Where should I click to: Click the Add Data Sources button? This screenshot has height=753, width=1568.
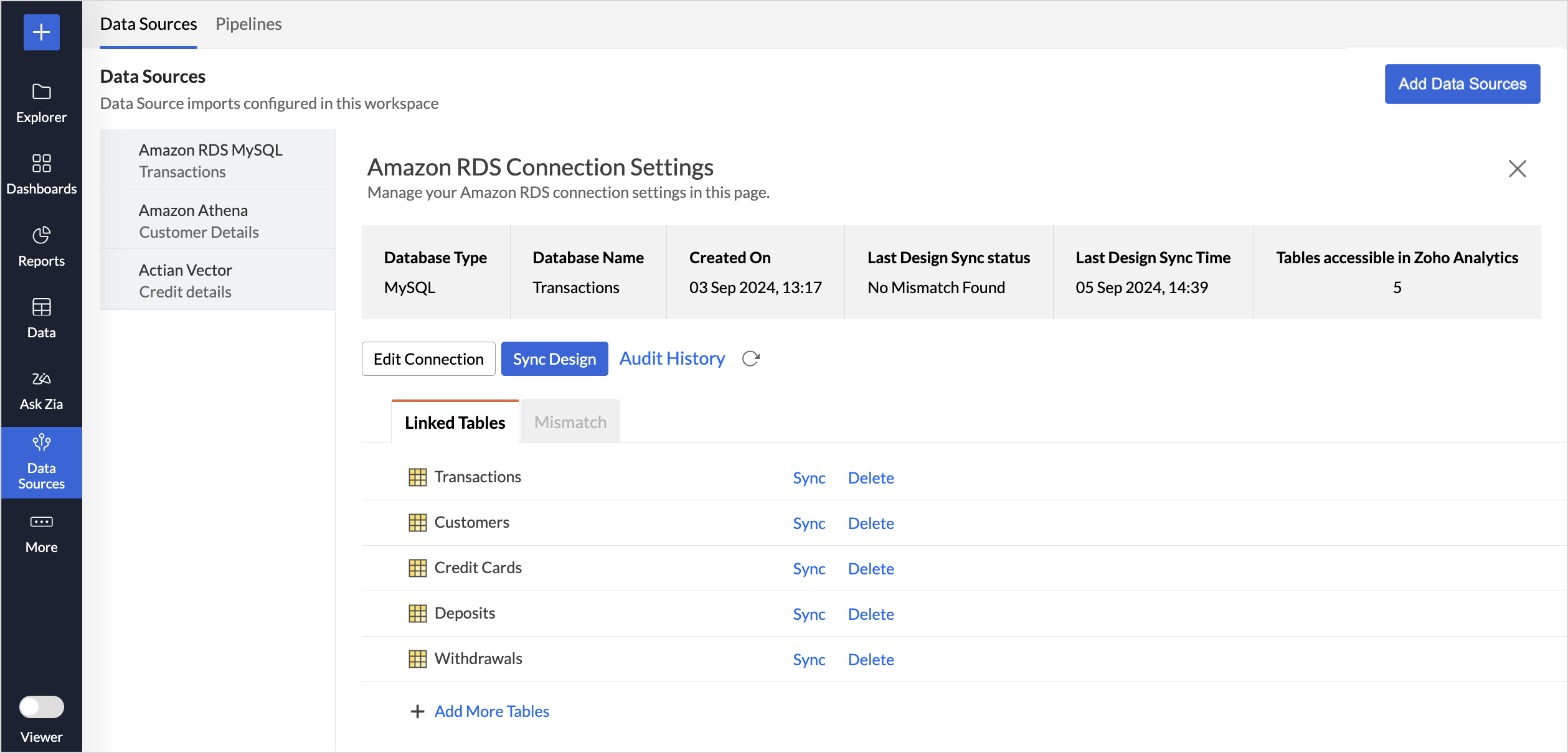(1462, 83)
